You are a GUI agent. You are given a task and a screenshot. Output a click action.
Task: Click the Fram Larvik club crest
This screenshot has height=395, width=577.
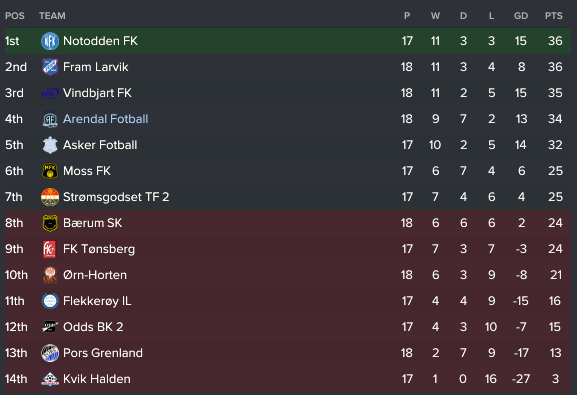point(50,67)
